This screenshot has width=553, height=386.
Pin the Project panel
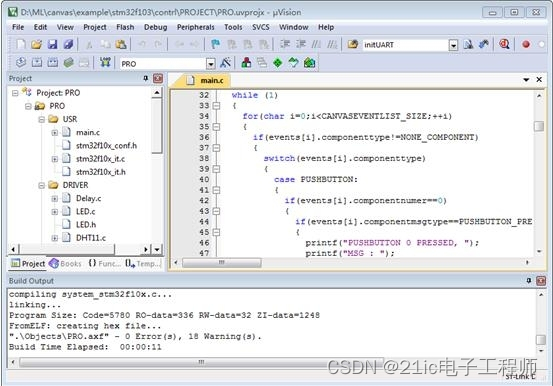pyautogui.click(x=146, y=78)
